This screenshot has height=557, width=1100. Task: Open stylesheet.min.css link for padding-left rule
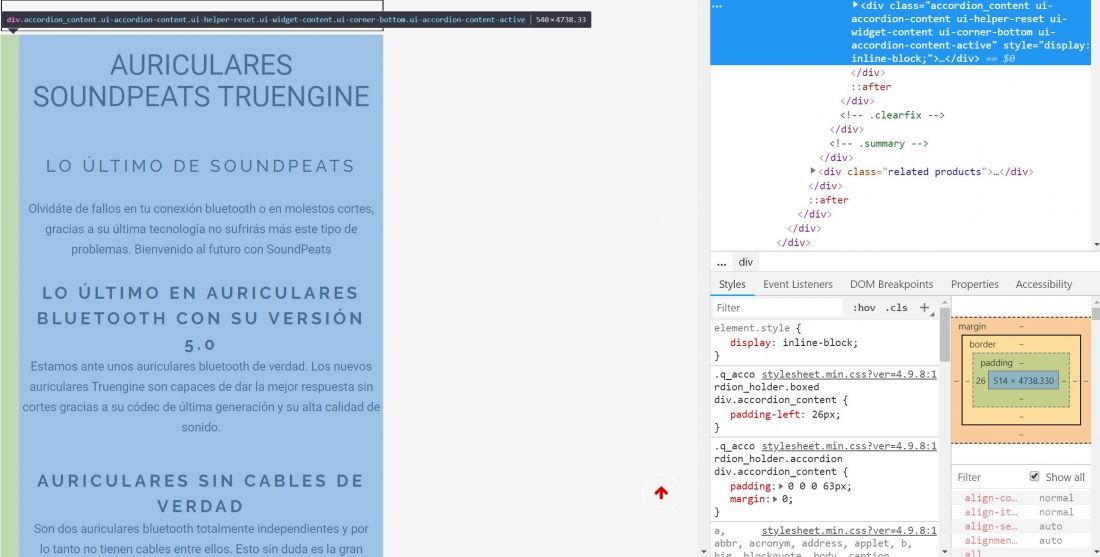click(x=849, y=375)
